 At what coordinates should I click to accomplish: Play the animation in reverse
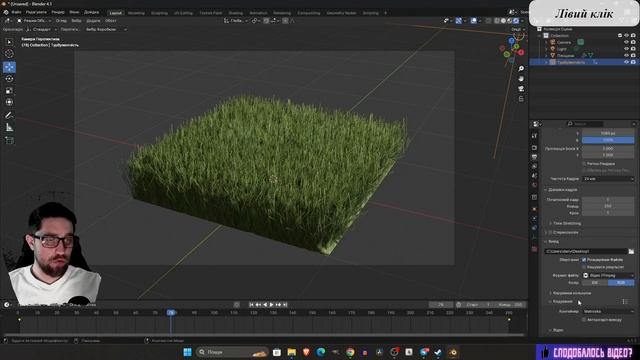(265, 304)
